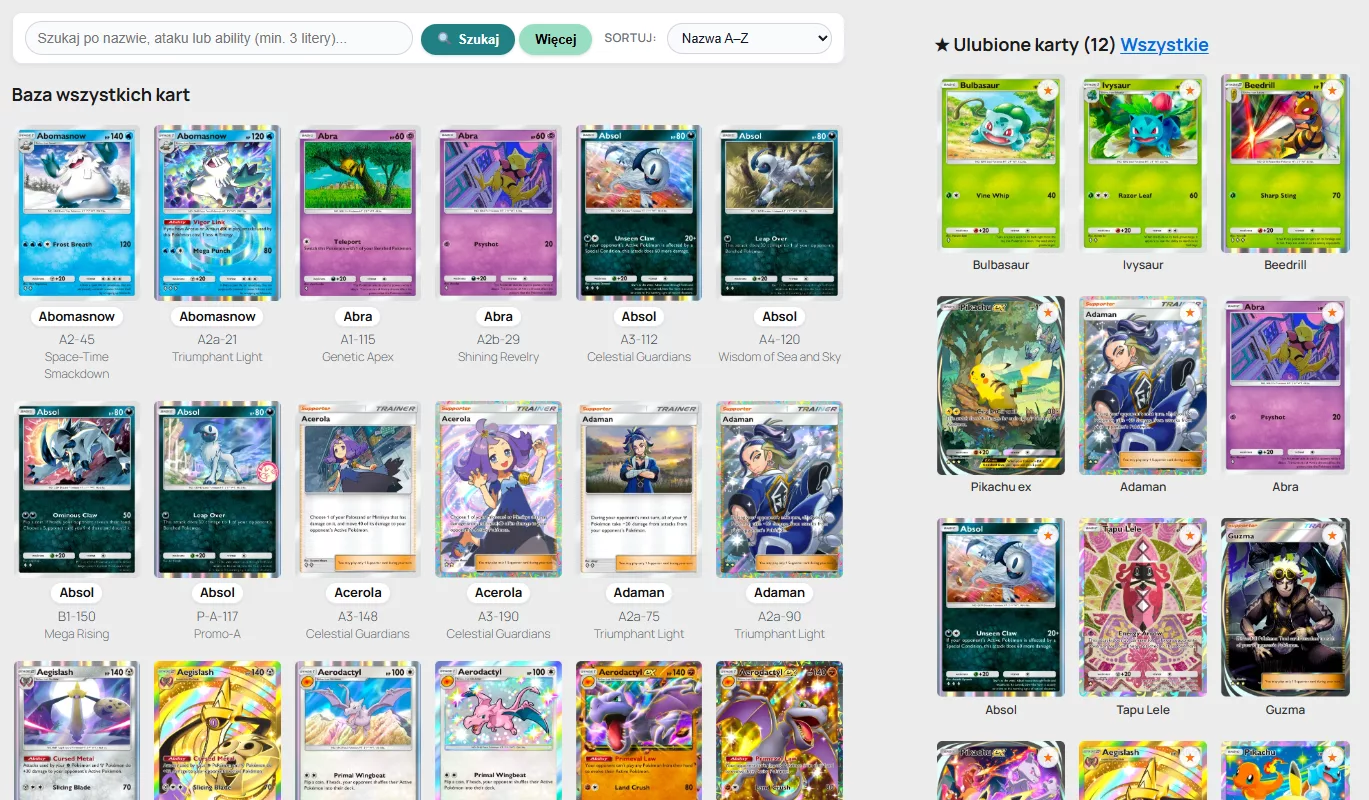
Task: Toggle favorite star on Ivysaur card
Action: (1190, 90)
